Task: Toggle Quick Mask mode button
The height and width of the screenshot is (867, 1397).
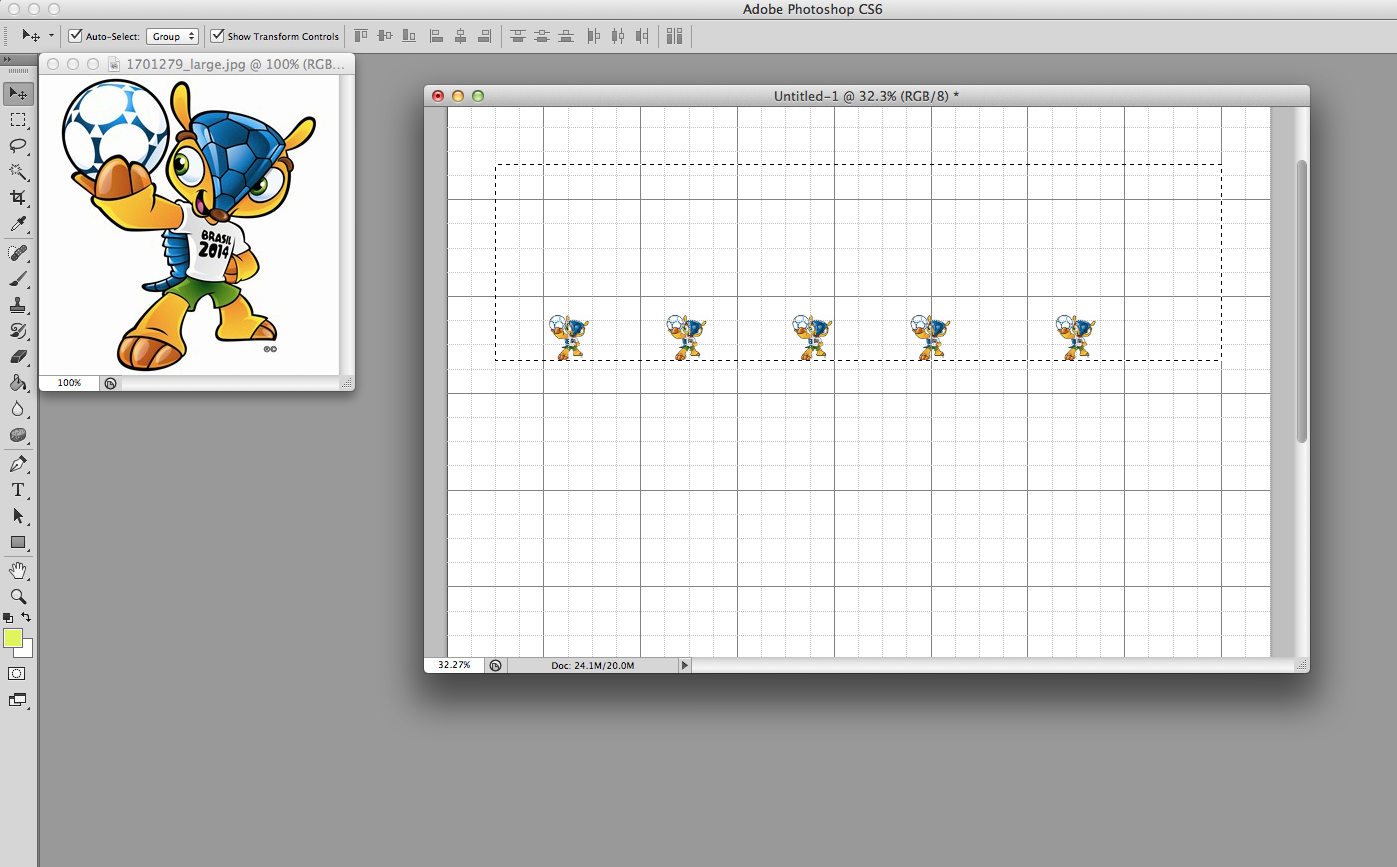Action: pyautogui.click(x=17, y=674)
